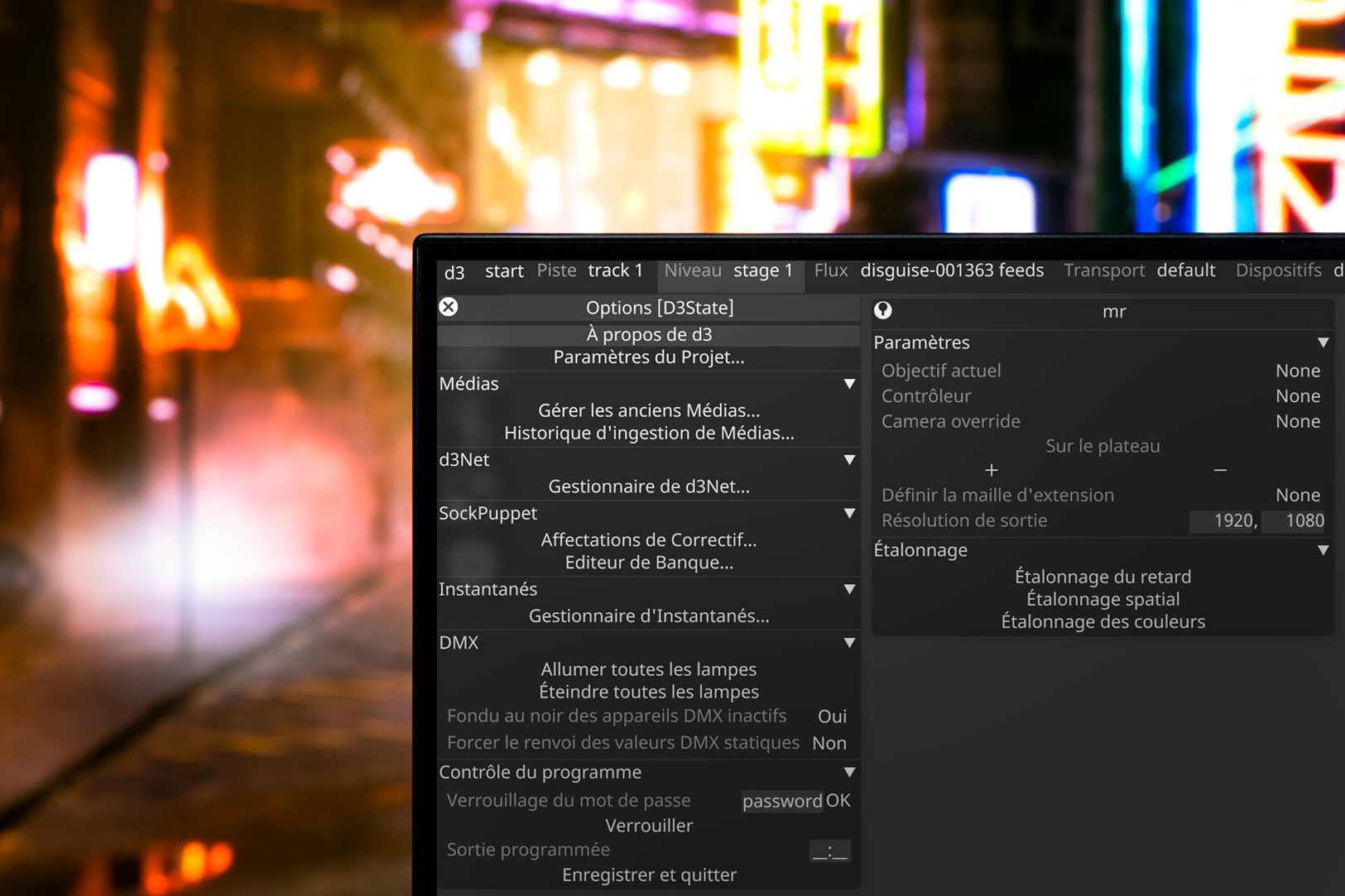Click the Sortie programmée time field
This screenshot has height=896, width=1345.
(829, 850)
